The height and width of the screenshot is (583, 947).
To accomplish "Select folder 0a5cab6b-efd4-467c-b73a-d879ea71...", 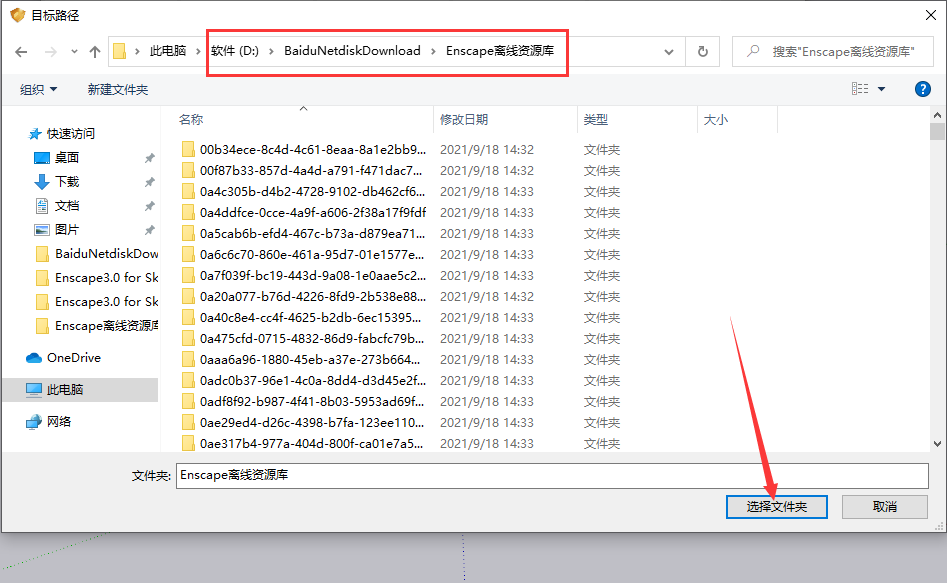I will (x=312, y=234).
